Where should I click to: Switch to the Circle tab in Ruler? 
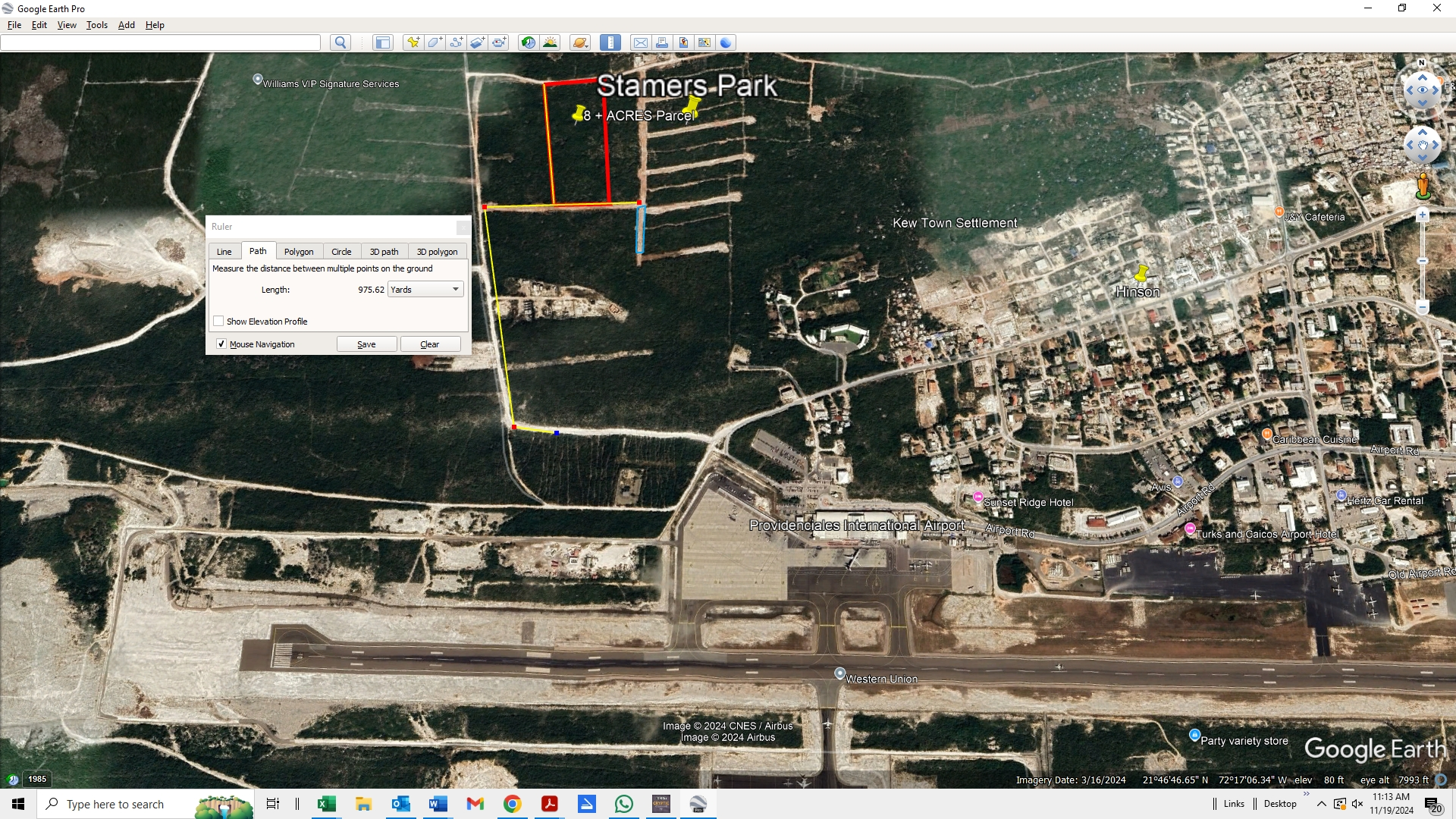341,252
